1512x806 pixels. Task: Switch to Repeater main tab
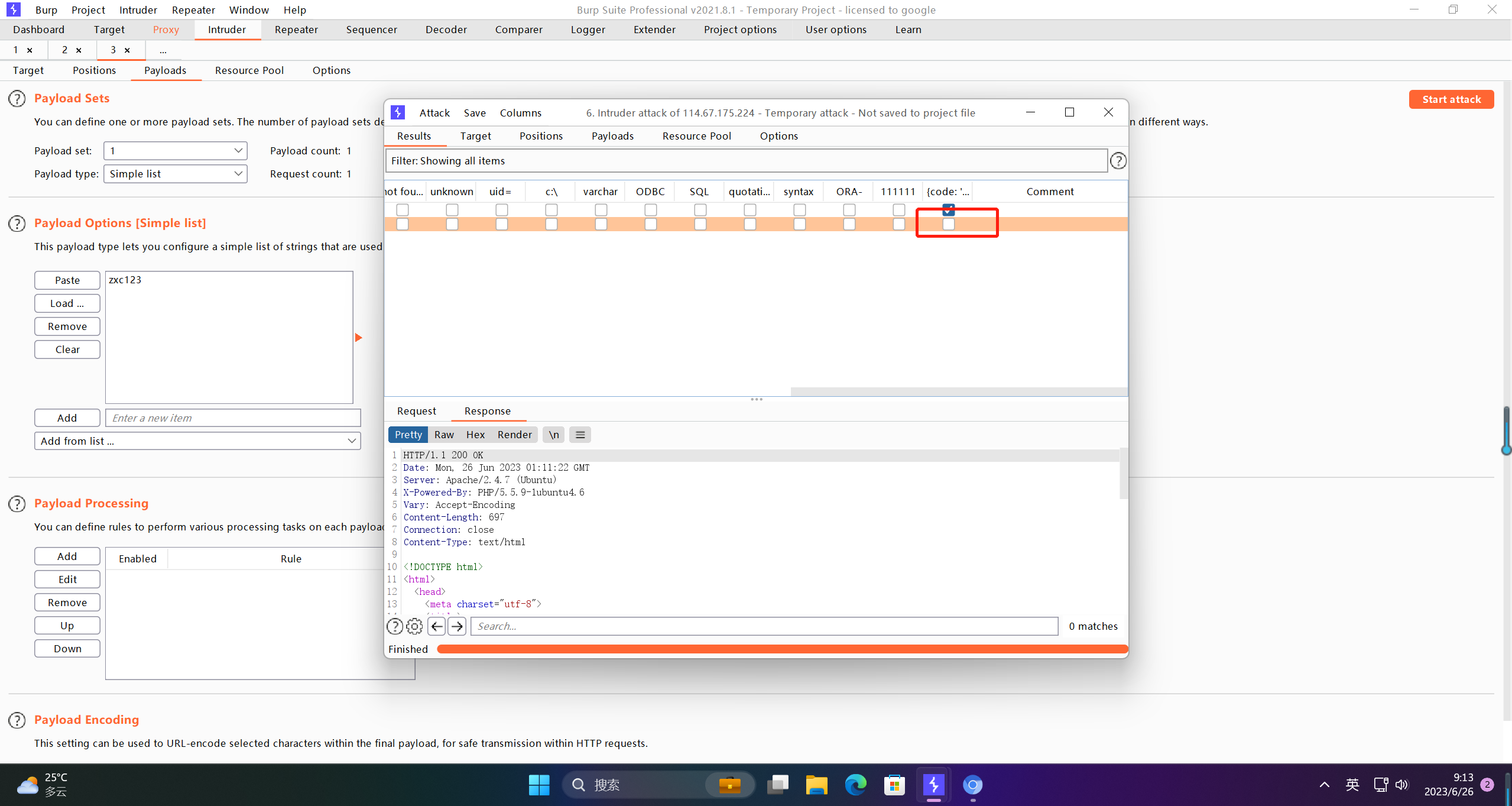(x=296, y=30)
